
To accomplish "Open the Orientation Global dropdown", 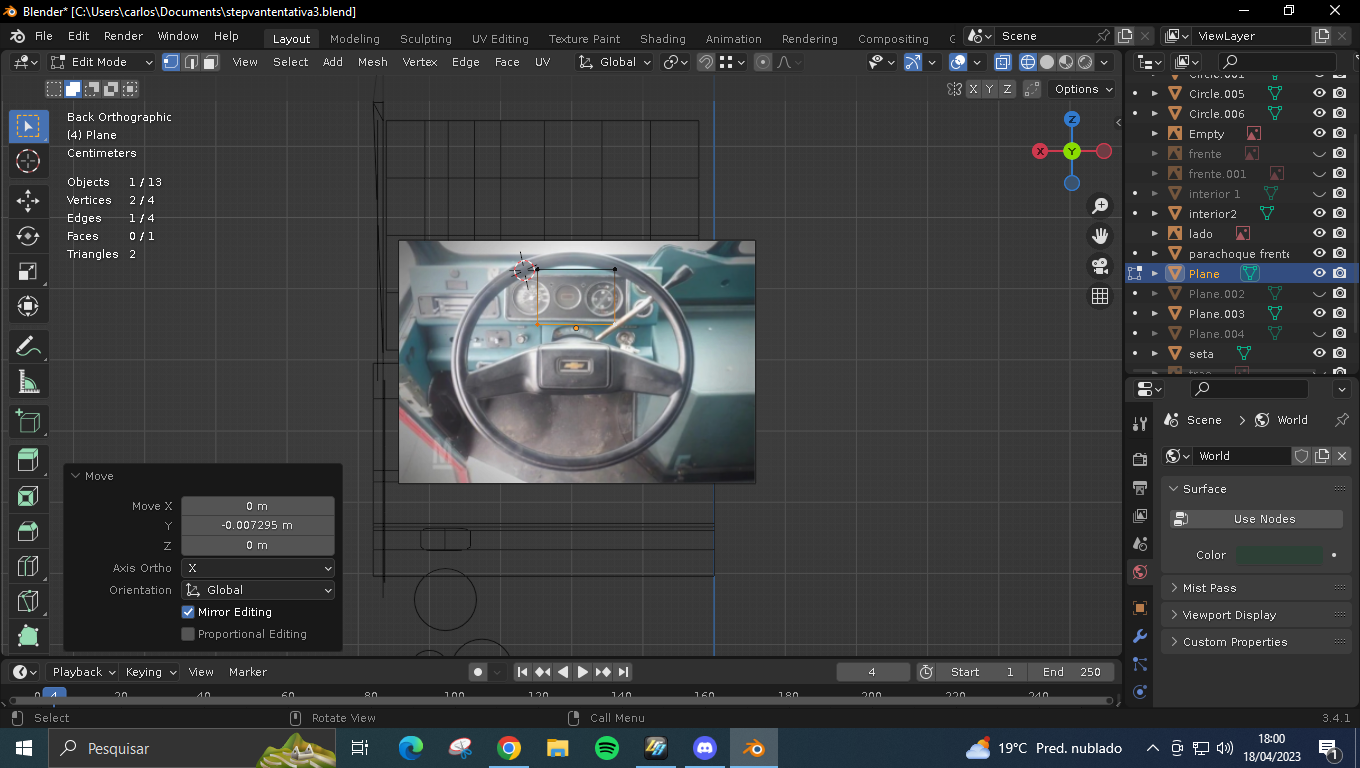I will (x=258, y=590).
